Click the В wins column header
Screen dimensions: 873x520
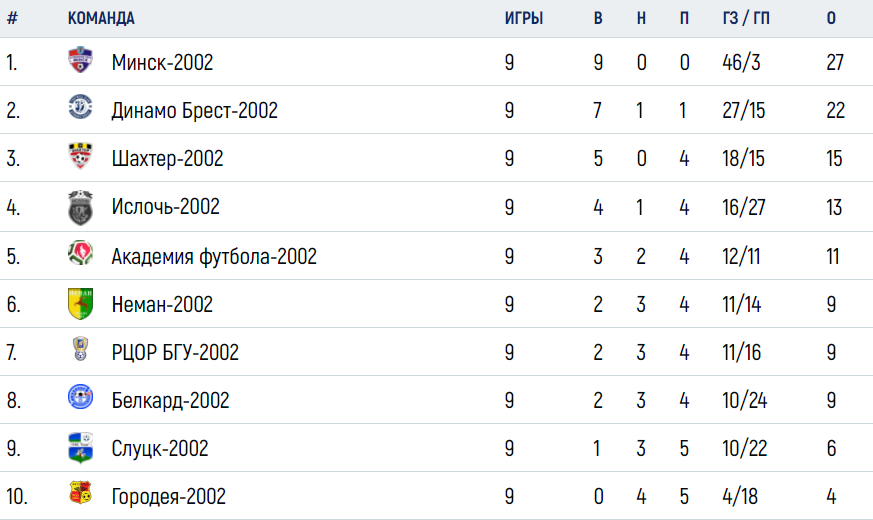(x=598, y=18)
